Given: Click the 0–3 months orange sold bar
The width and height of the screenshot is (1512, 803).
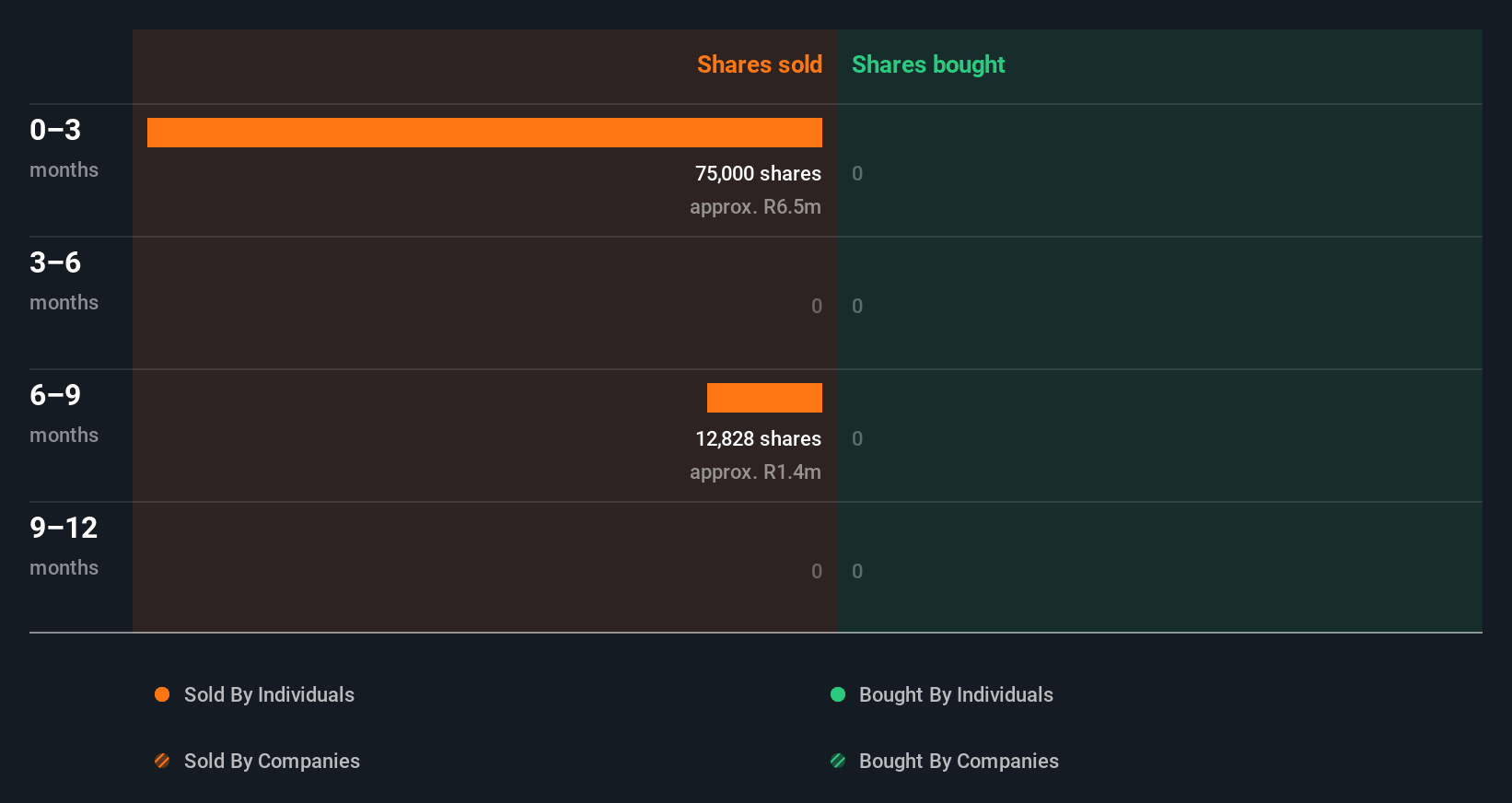Looking at the screenshot, I should point(484,133).
